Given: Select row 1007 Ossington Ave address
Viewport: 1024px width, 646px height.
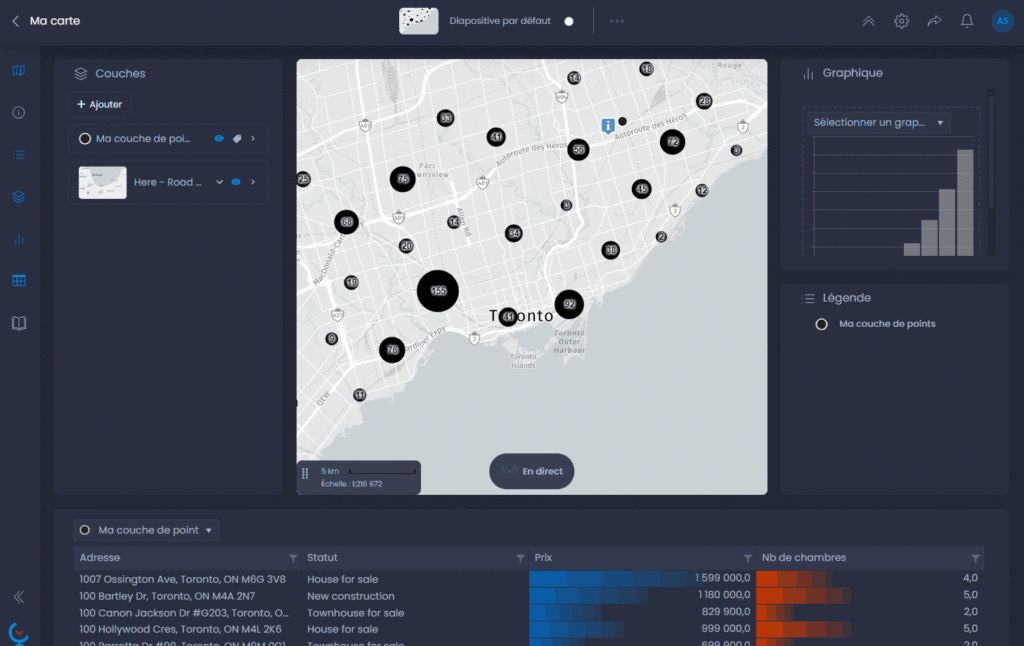Looking at the screenshot, I should coord(182,579).
